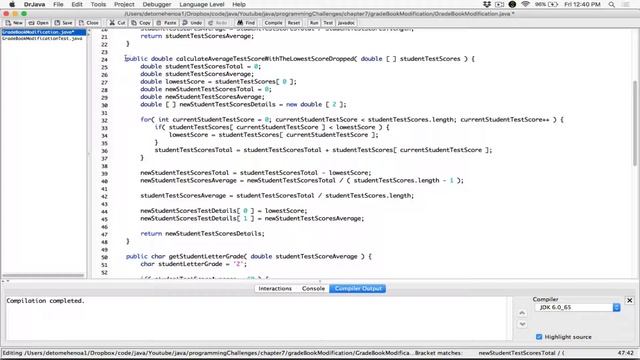The image size is (640, 360).
Task: Click the Paste toolbar button
Action: [x=166, y=23]
